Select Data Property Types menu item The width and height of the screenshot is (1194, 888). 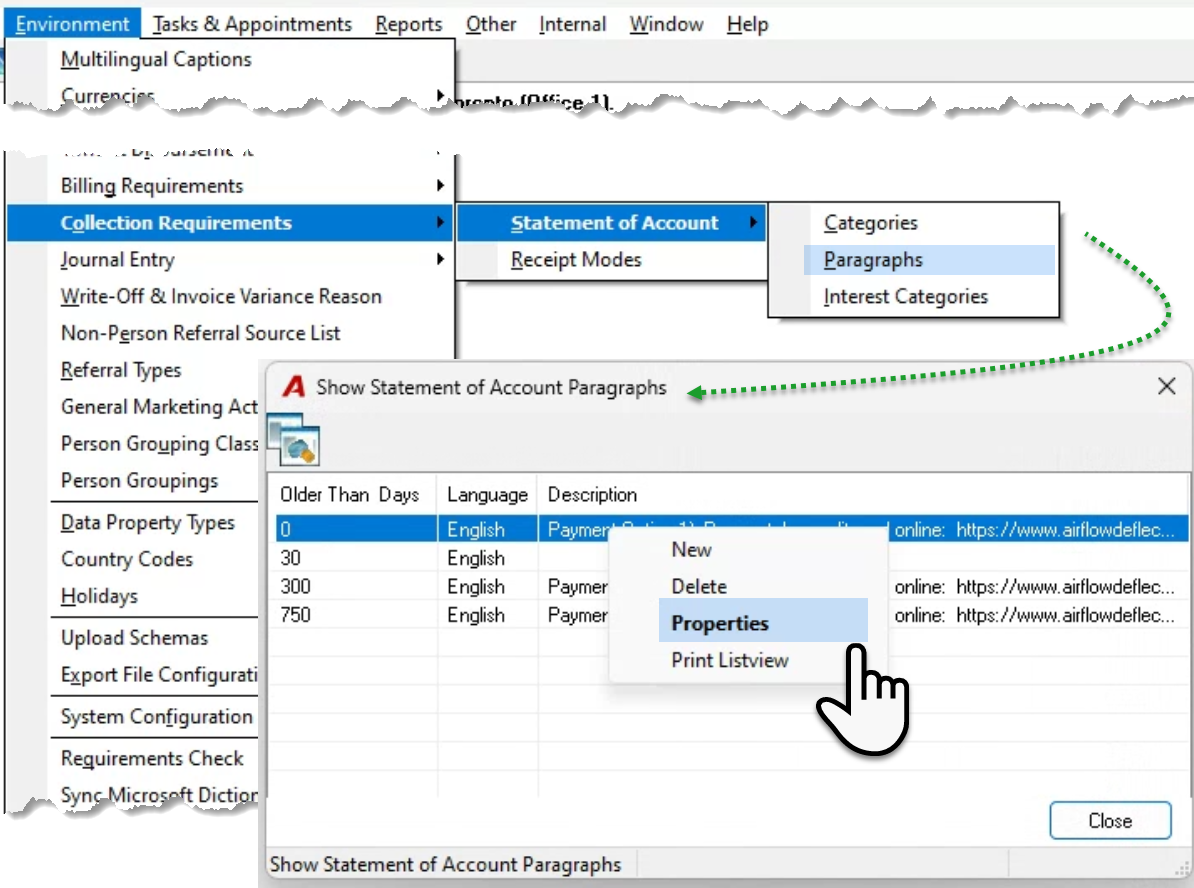click(x=133, y=523)
